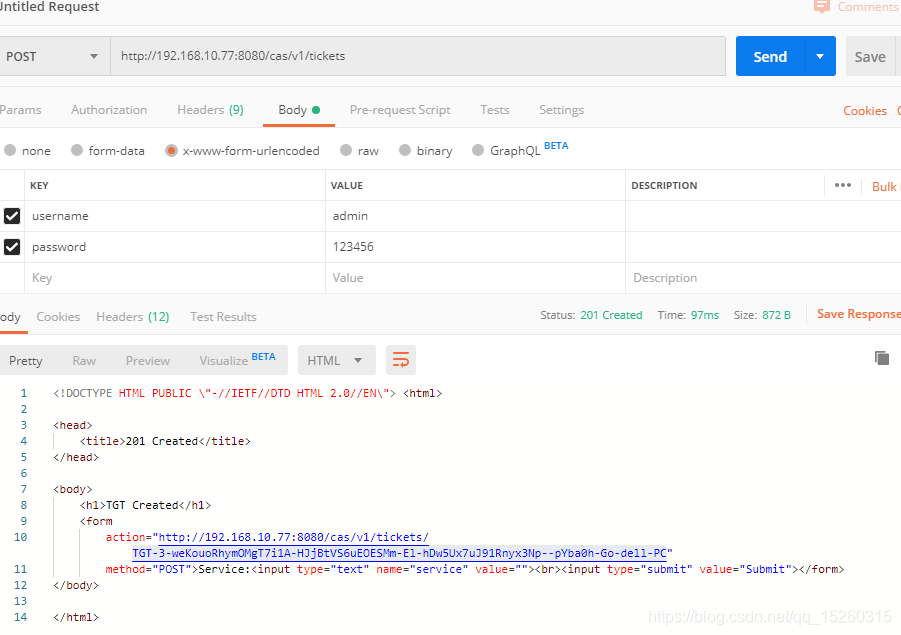Viewport: 901px width, 635px height.
Task: Uncheck the password parameter row
Action: [12, 247]
